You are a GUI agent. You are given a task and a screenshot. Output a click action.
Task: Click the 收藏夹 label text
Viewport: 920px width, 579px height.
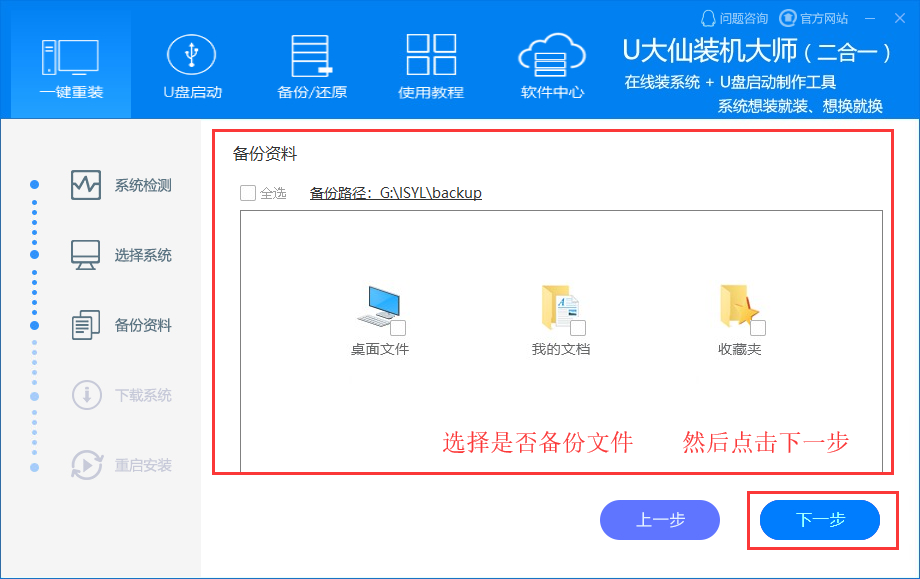click(x=739, y=350)
